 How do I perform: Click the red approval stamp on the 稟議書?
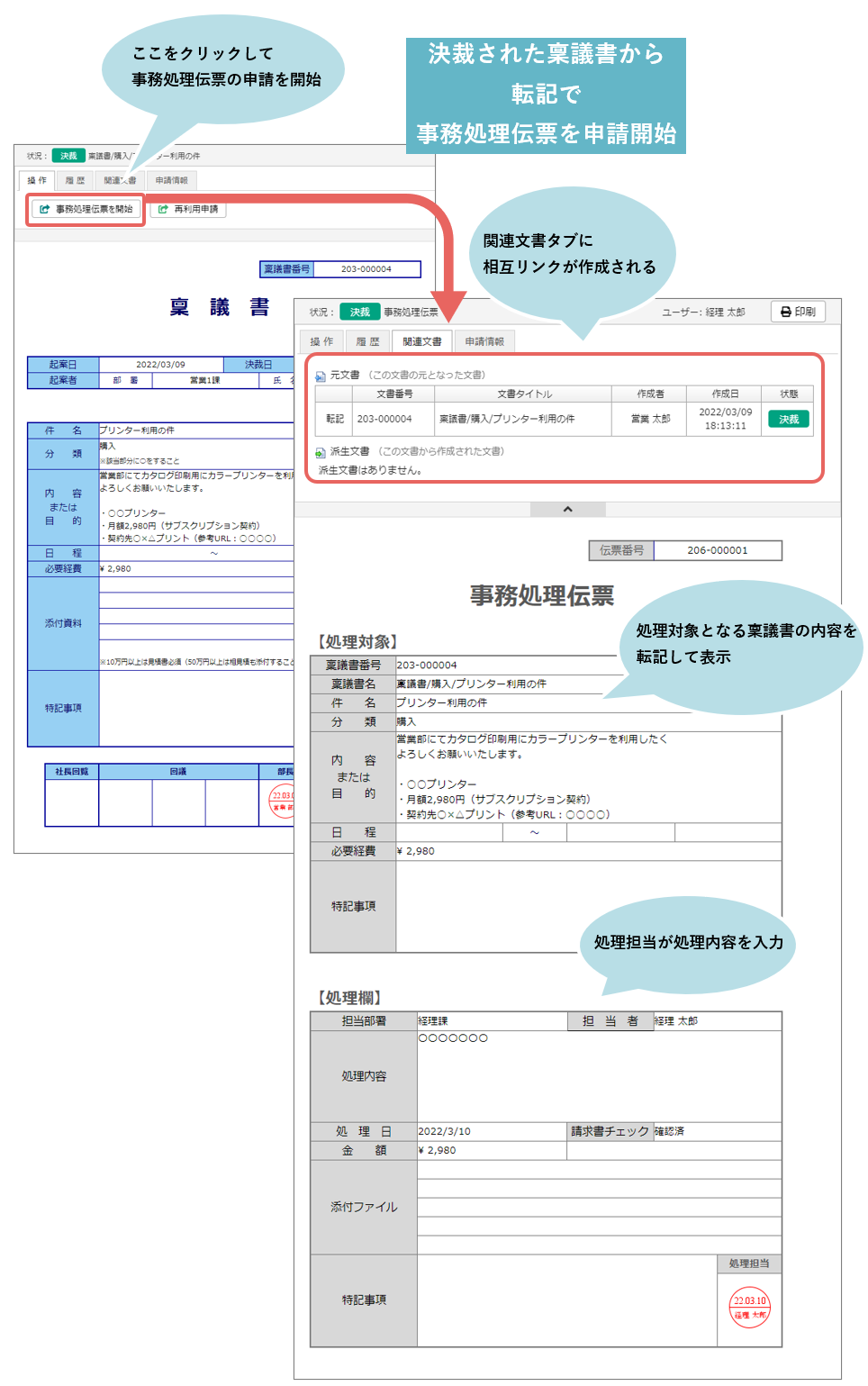pyautogui.click(x=283, y=800)
